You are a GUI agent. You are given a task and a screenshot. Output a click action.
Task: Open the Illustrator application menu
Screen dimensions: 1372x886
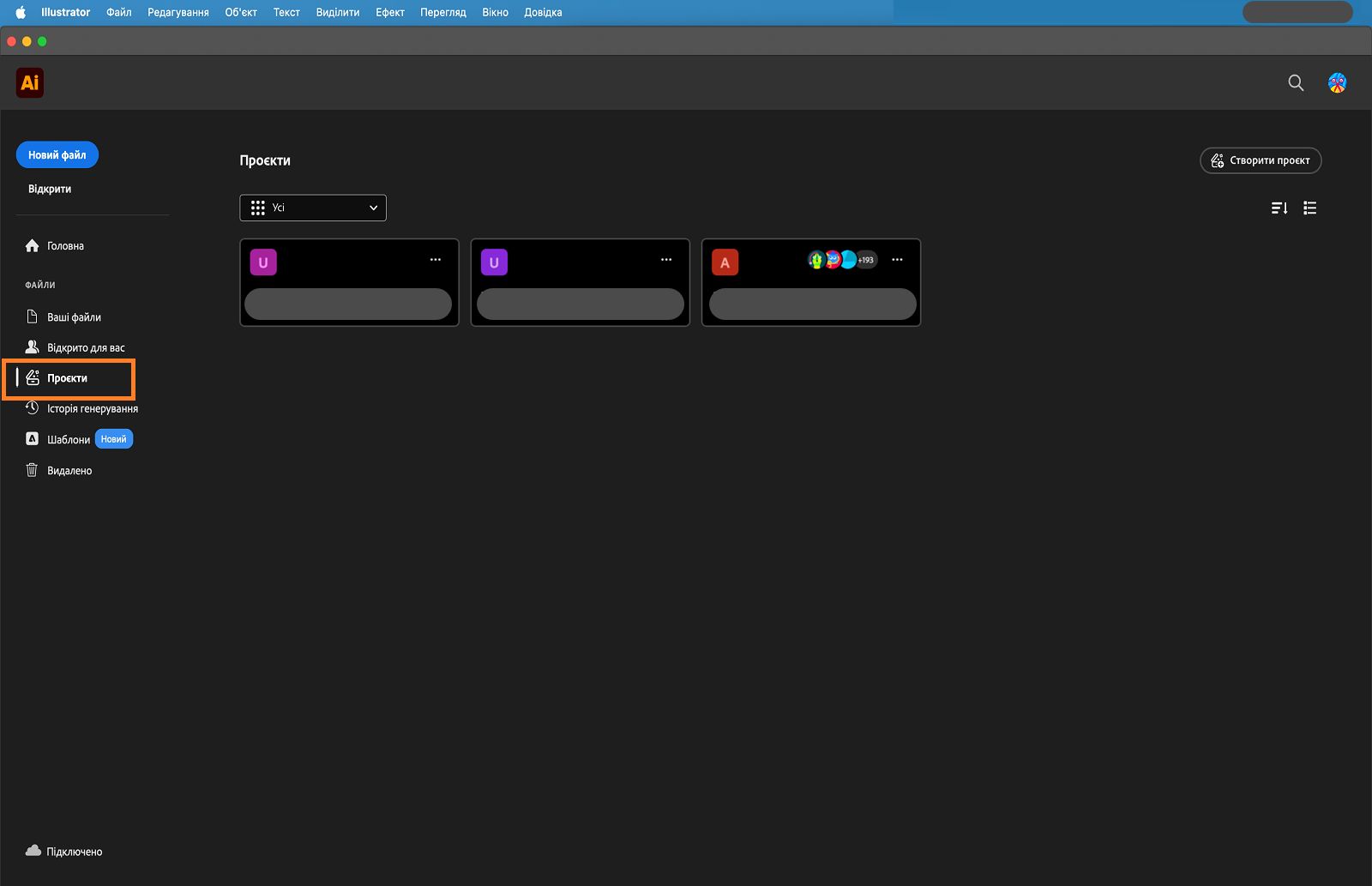[x=65, y=12]
